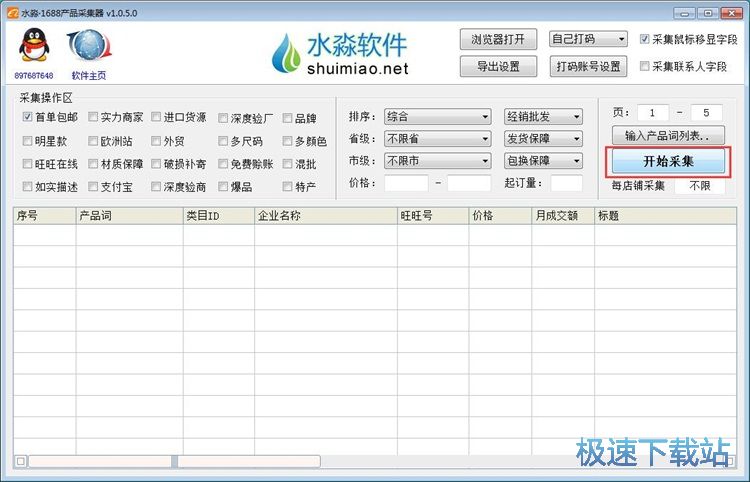Expand the 省级 不限省 dropdown

coord(438,139)
